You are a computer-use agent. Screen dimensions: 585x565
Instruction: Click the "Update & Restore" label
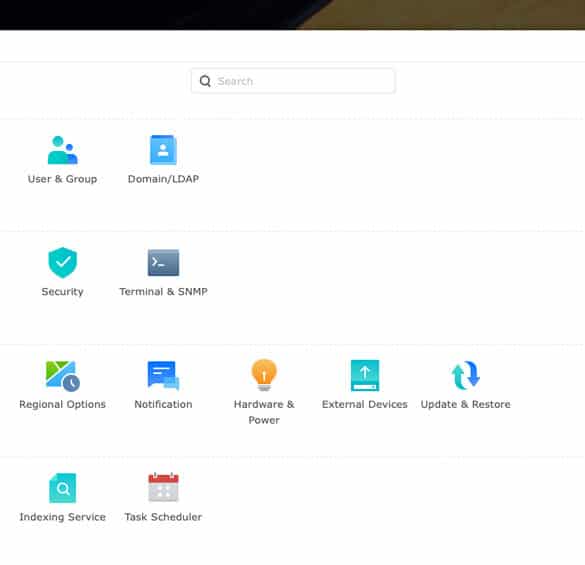pyautogui.click(x=465, y=404)
